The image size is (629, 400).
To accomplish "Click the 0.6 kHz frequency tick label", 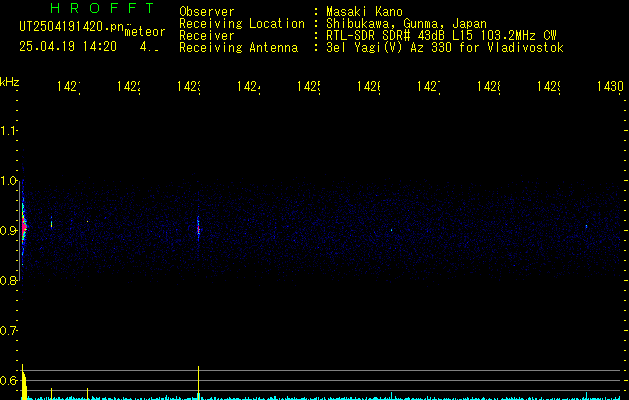I will pos(8,380).
